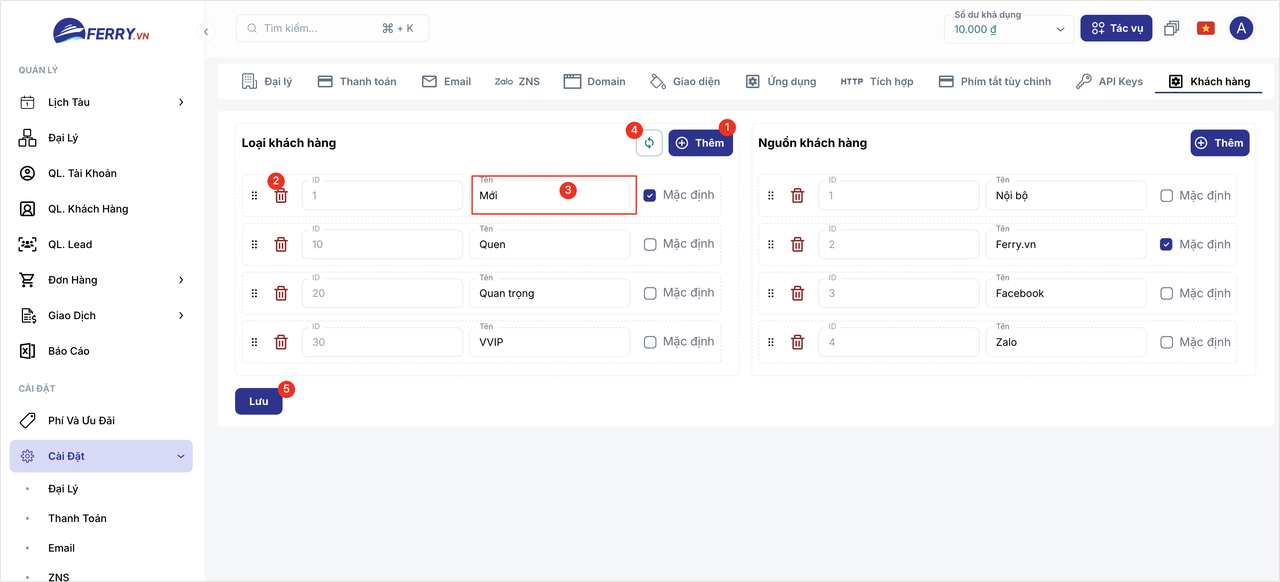
Task: Collapse the sidebar with the chevron button
Action: [206, 31]
